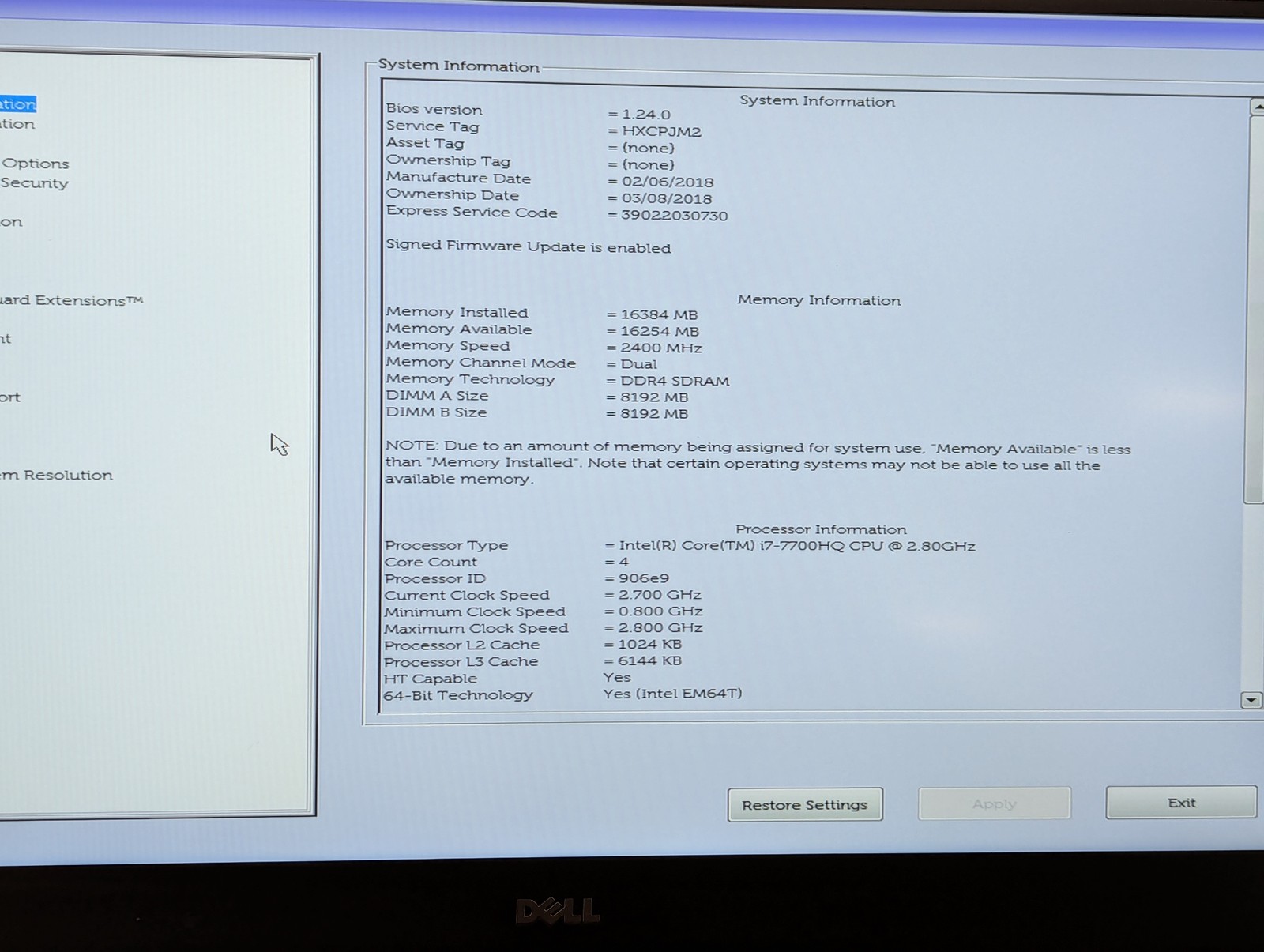Click the inner System Information heading

pyautogui.click(x=817, y=101)
